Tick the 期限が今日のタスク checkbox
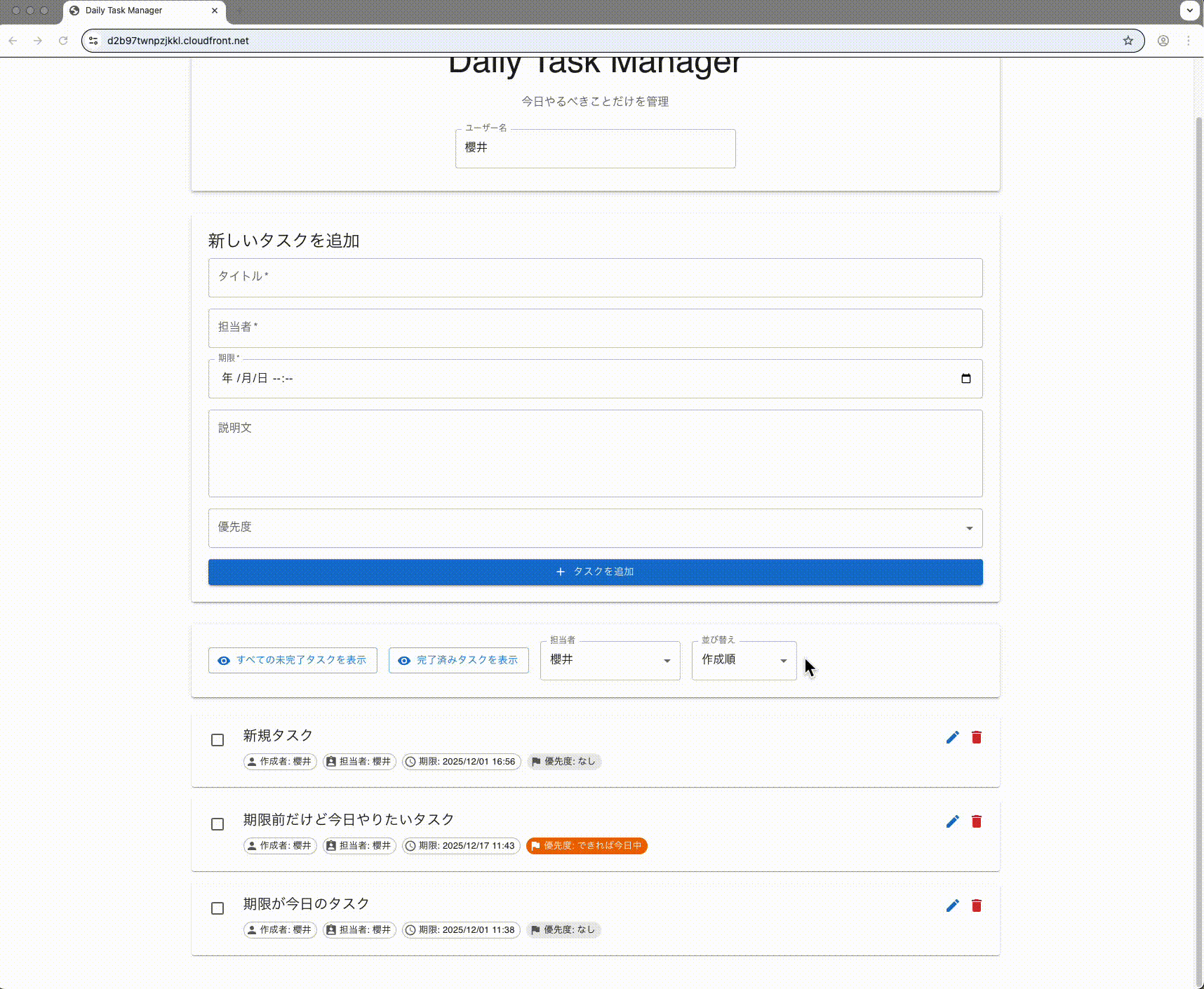1204x989 pixels. tap(218, 908)
